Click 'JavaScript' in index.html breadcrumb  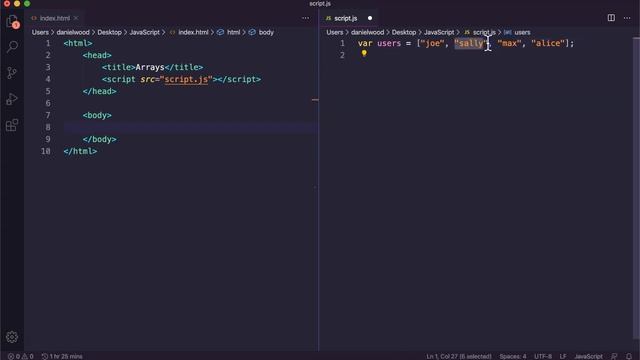[144, 32]
